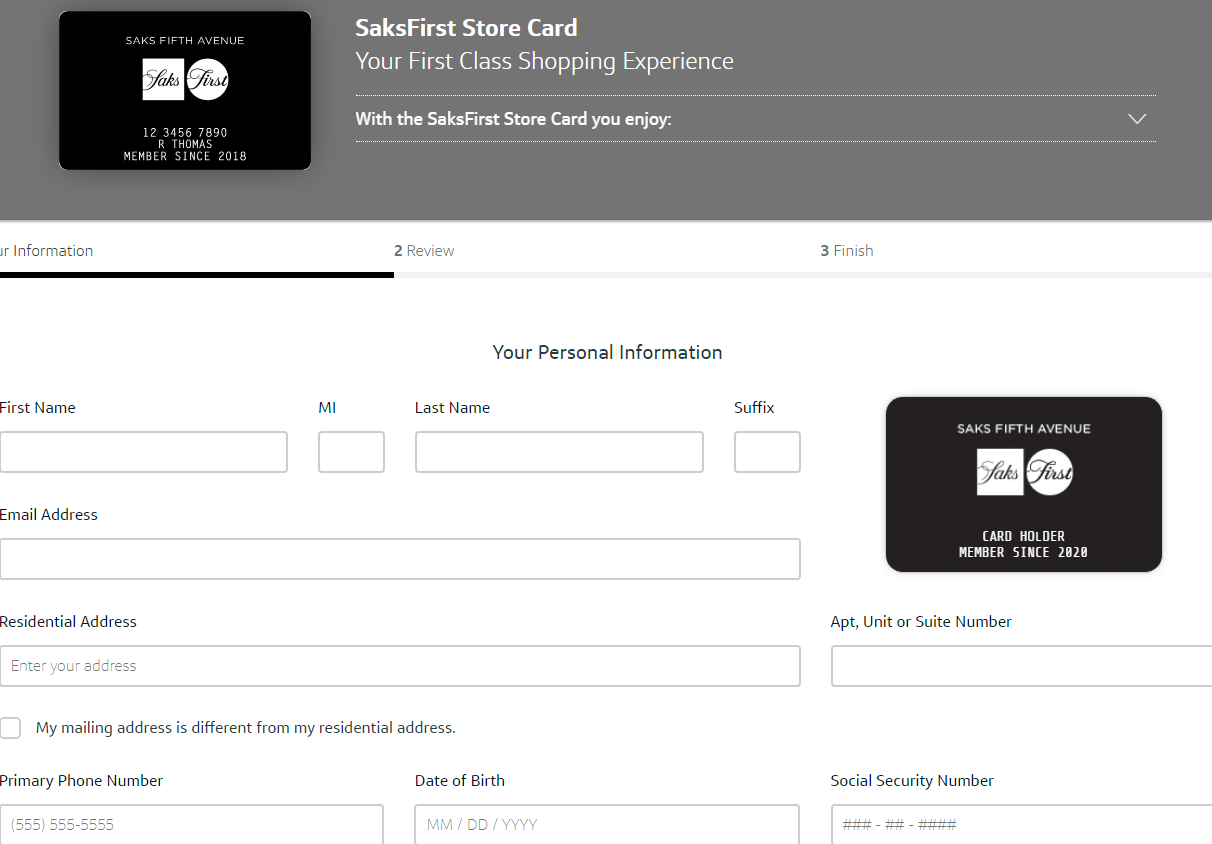Click the MI middle initial field
1212x844 pixels.
pos(351,452)
